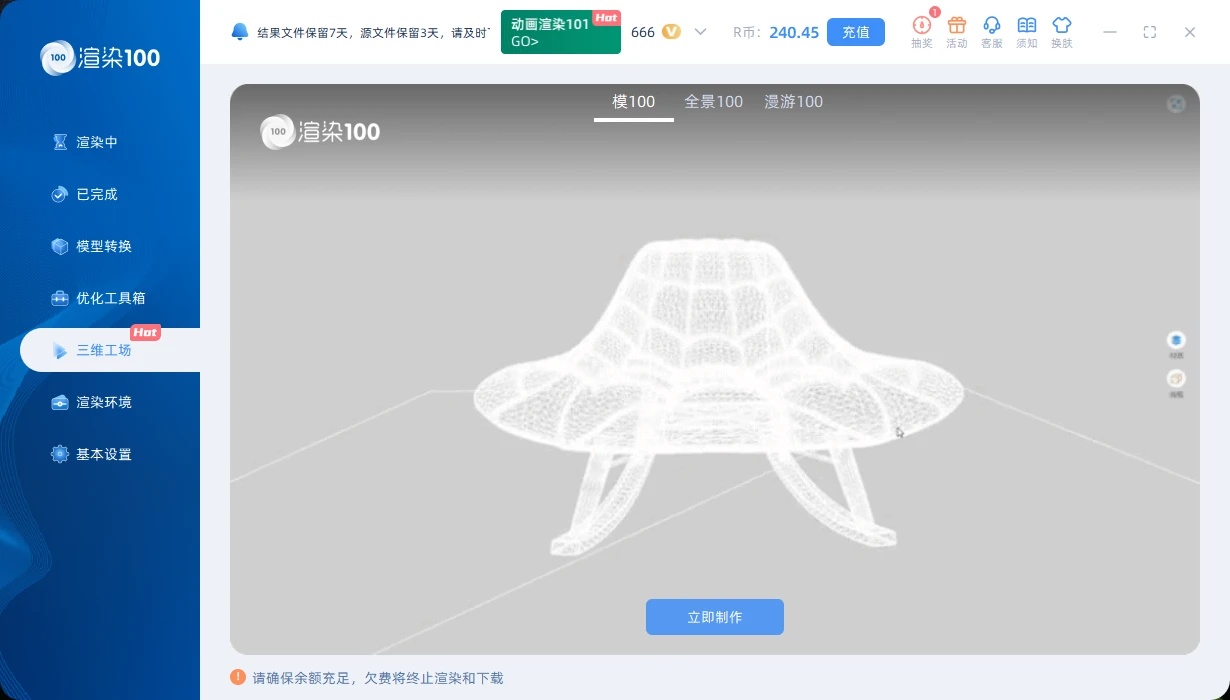Click the 666 username
This screenshot has width=1230, height=700.
(x=643, y=32)
